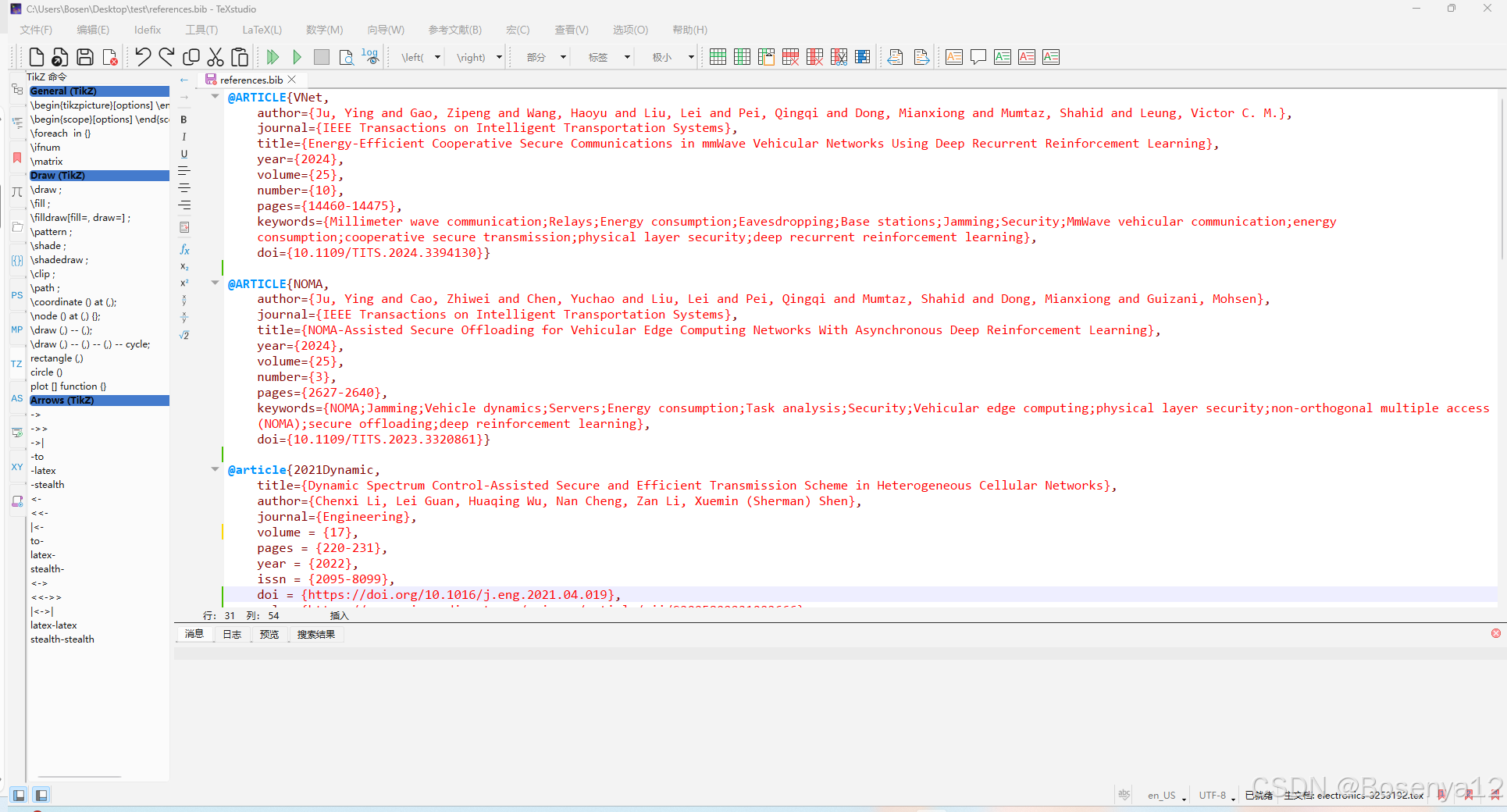Apply underline with the U icon
The image size is (1507, 812).
184,154
